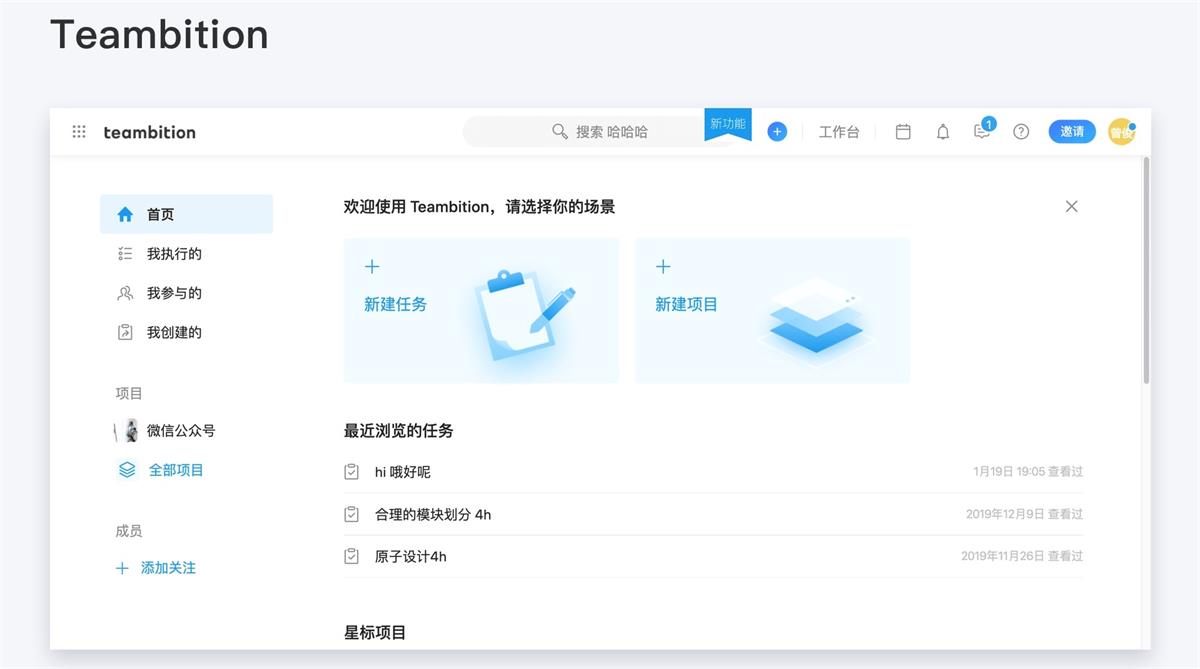Click the 新功能 ribbon badge
This screenshot has width=1200, height=669.
728,124
